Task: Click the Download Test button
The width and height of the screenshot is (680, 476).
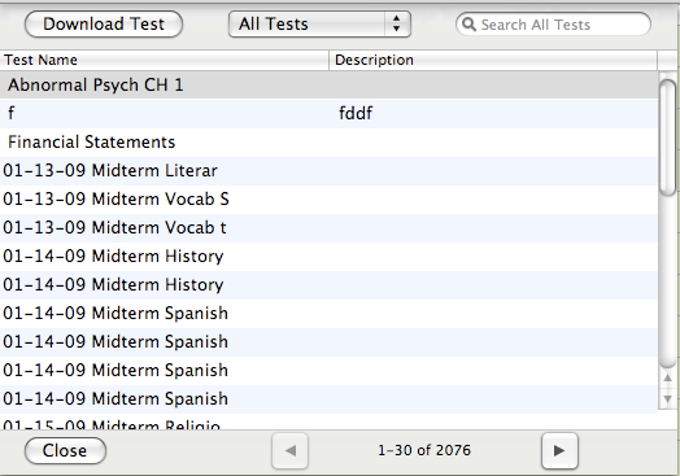Action: point(104,24)
